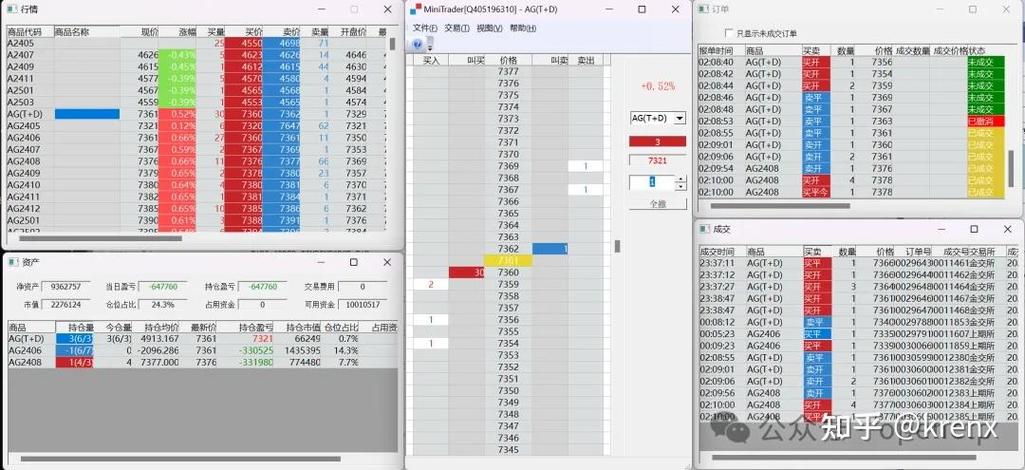The width and height of the screenshot is (1025, 470).
Task: Click the red position button showing 3
Action: click(x=657, y=141)
